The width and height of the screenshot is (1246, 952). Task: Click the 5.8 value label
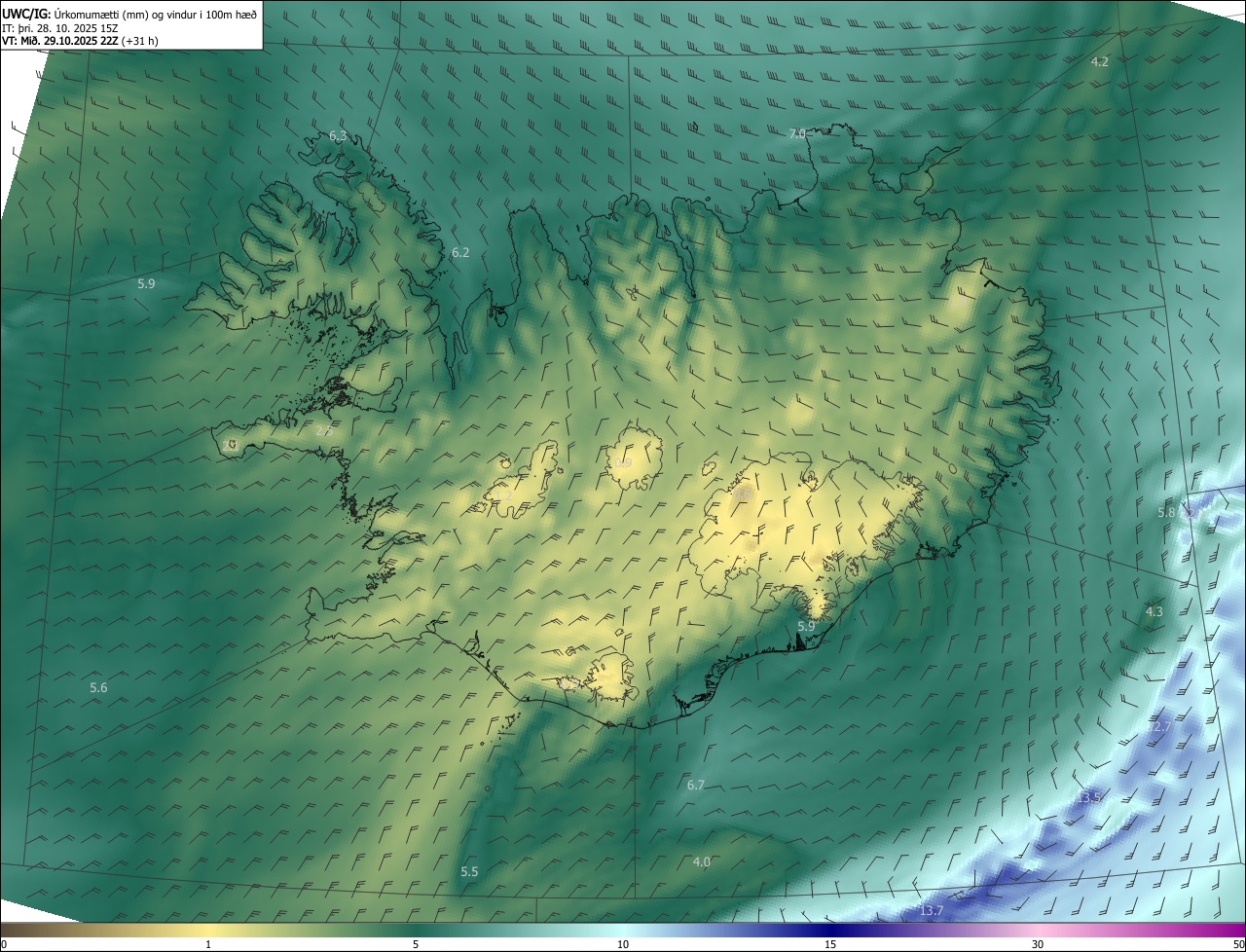(1166, 512)
